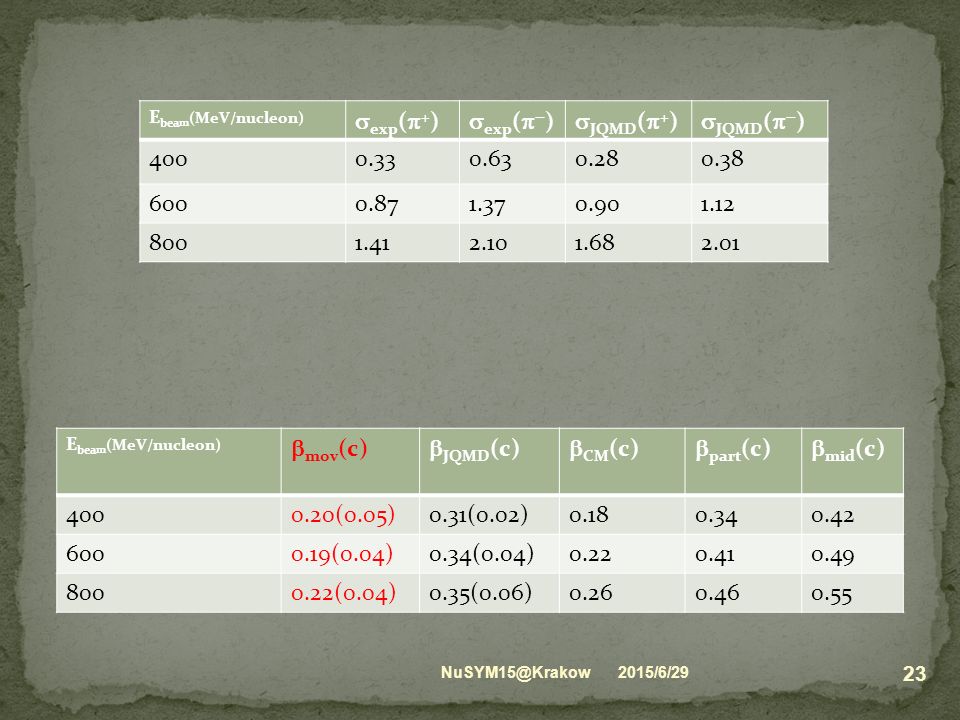The width and height of the screenshot is (960, 720).
Task: Pick the βCM value 0.26
Action: pos(591,593)
